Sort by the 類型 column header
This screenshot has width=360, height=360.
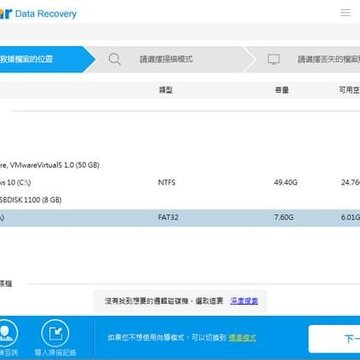(165, 90)
